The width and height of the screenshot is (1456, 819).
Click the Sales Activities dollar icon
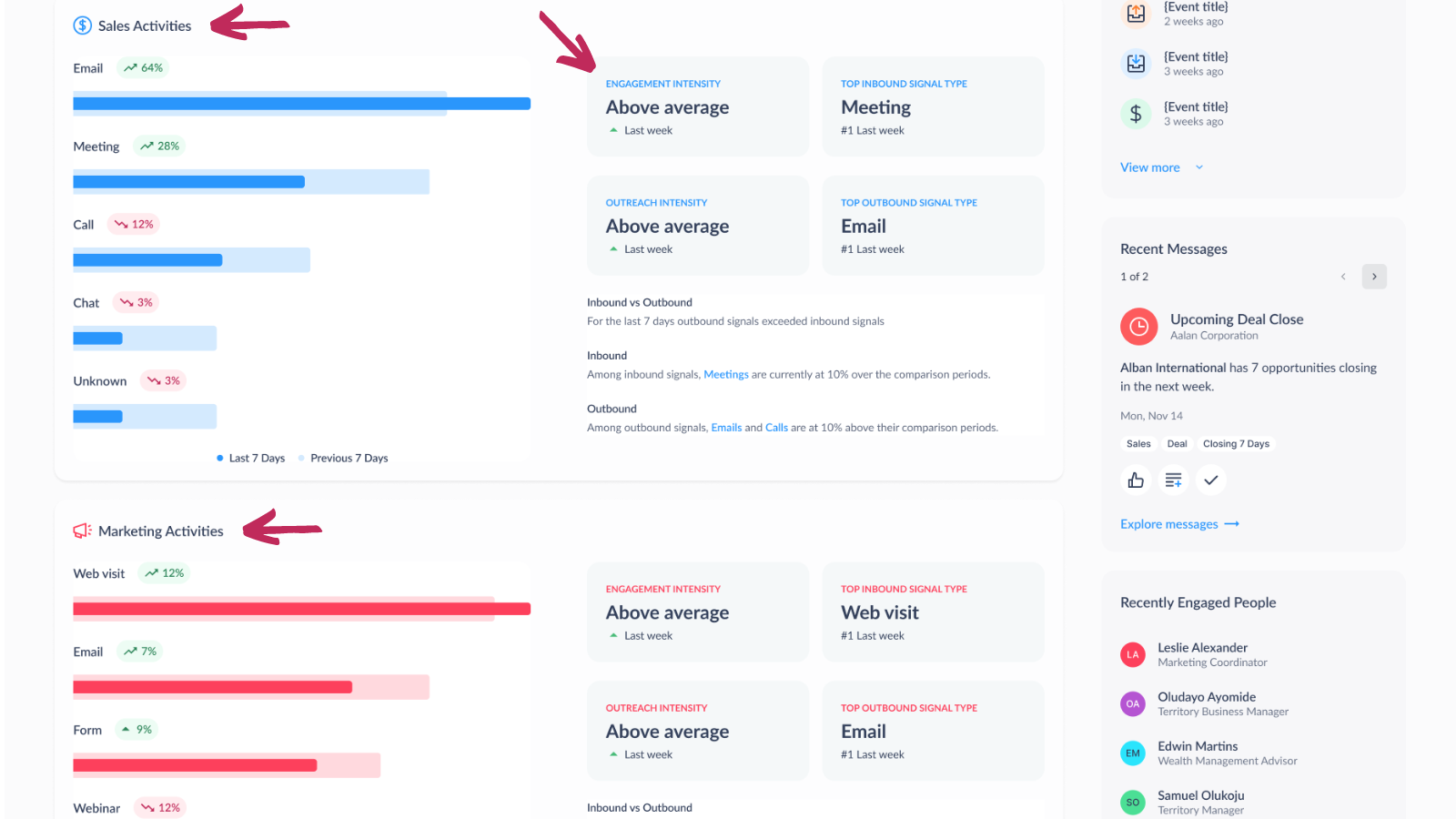pyautogui.click(x=83, y=25)
